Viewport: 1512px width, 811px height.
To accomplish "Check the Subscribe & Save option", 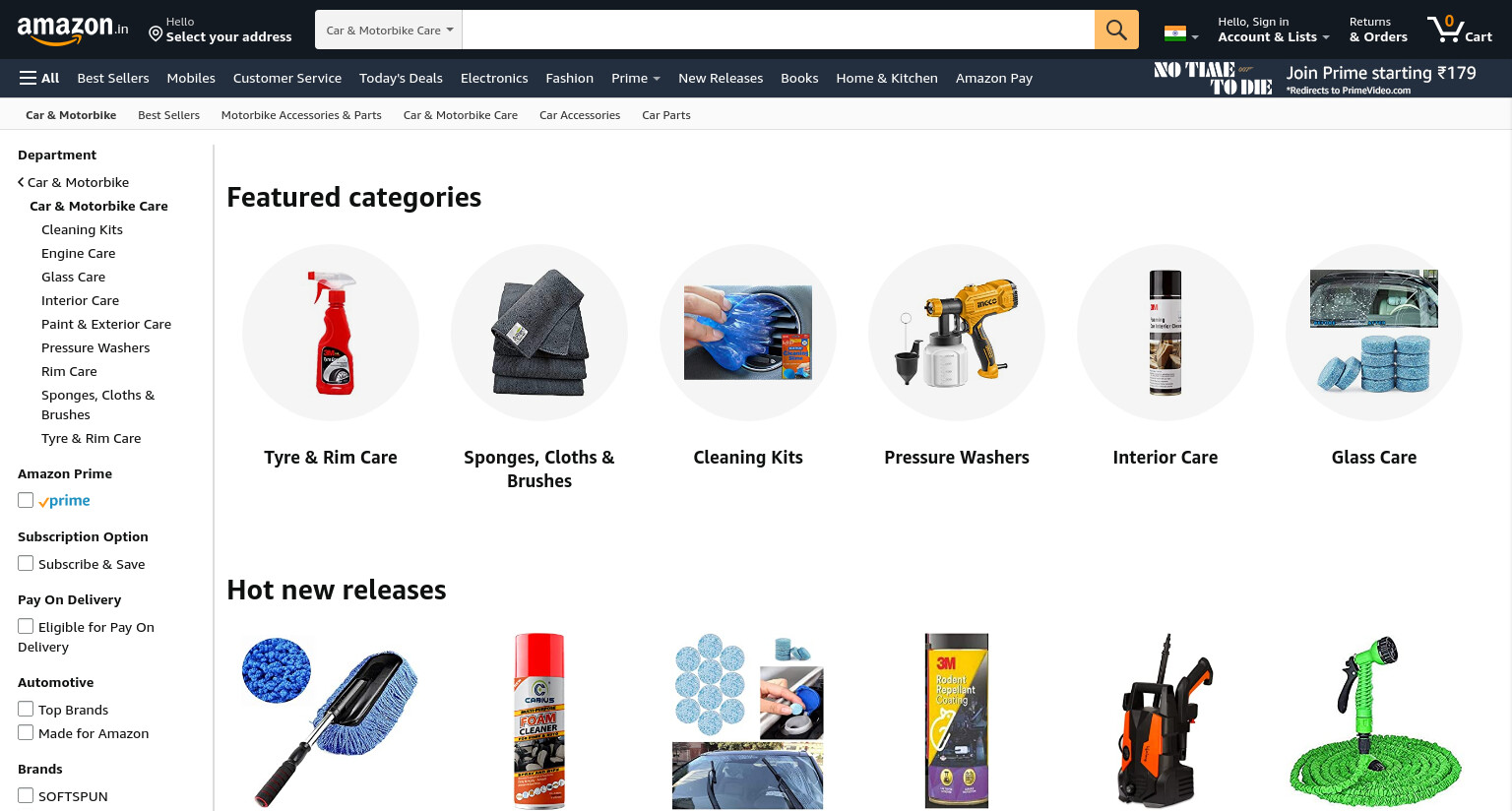I will (26, 563).
